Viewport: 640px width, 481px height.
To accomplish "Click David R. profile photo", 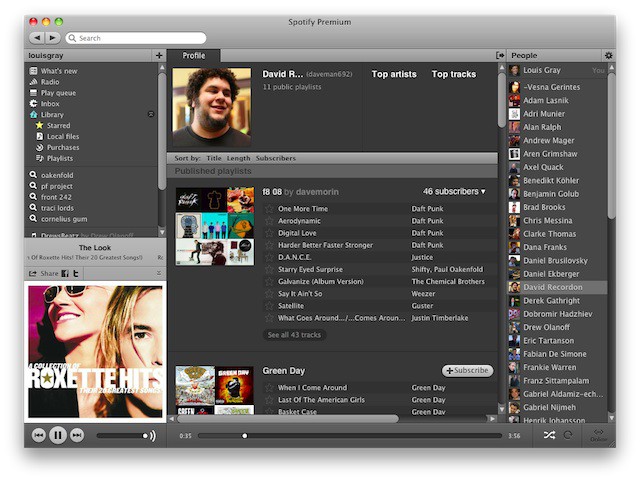I will tap(212, 107).
